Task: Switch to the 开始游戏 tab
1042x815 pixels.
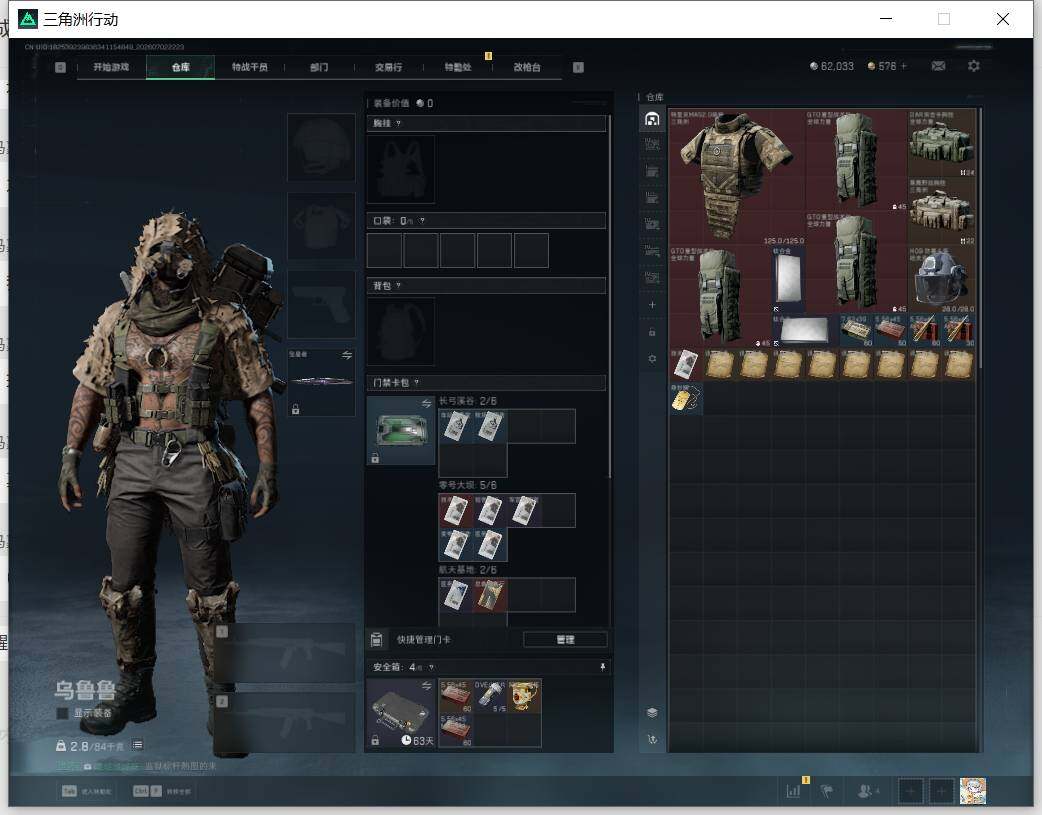Action: [x=111, y=67]
